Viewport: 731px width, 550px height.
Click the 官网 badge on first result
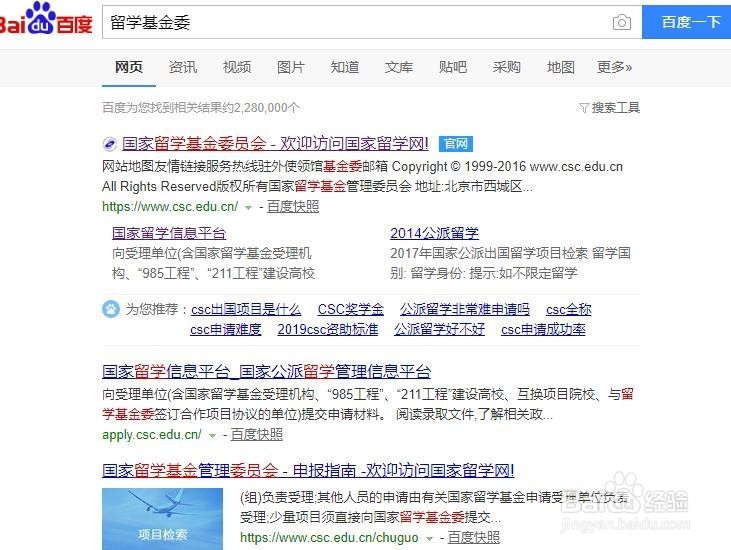click(x=455, y=144)
